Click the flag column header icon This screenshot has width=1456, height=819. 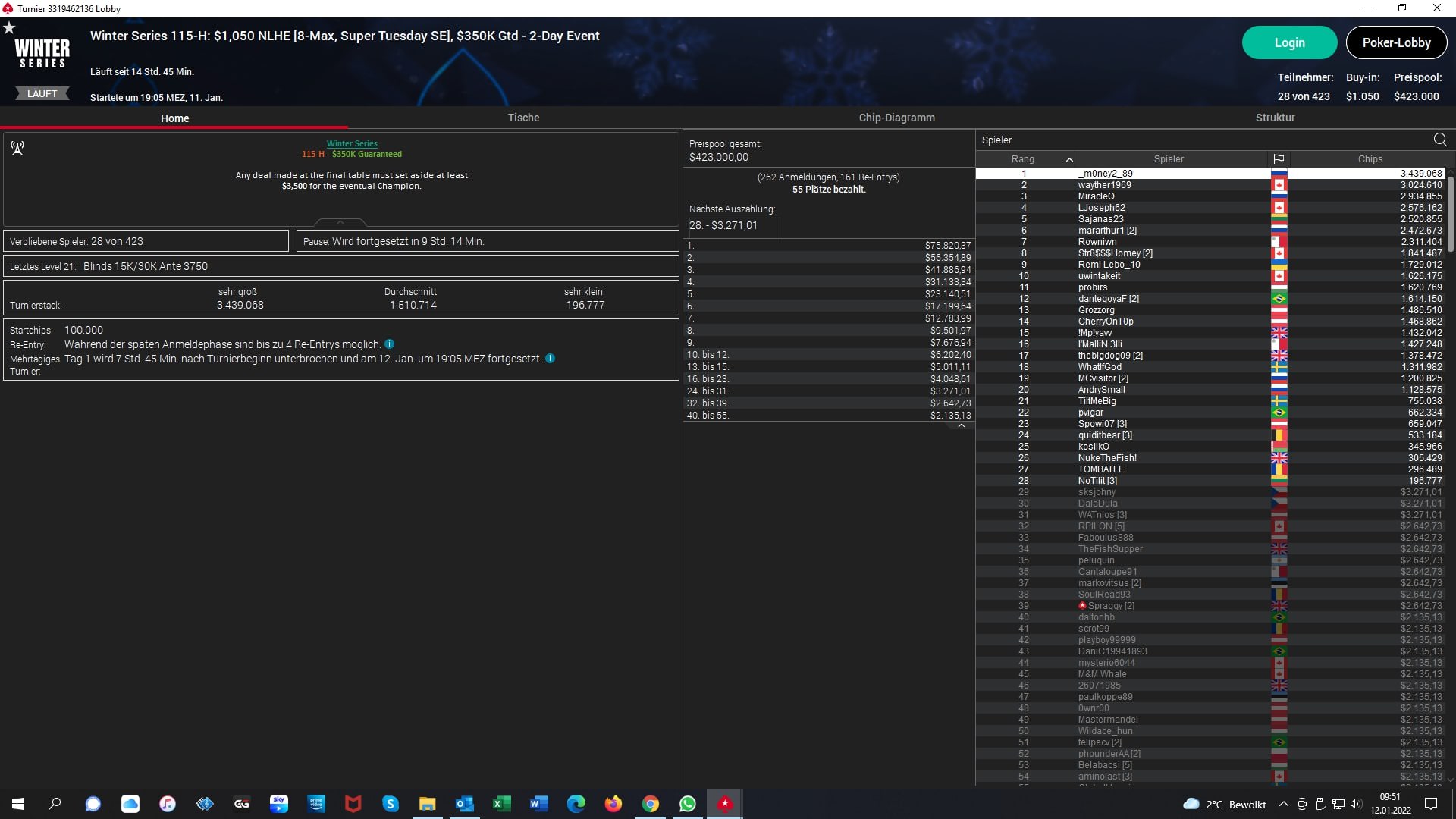click(1279, 159)
